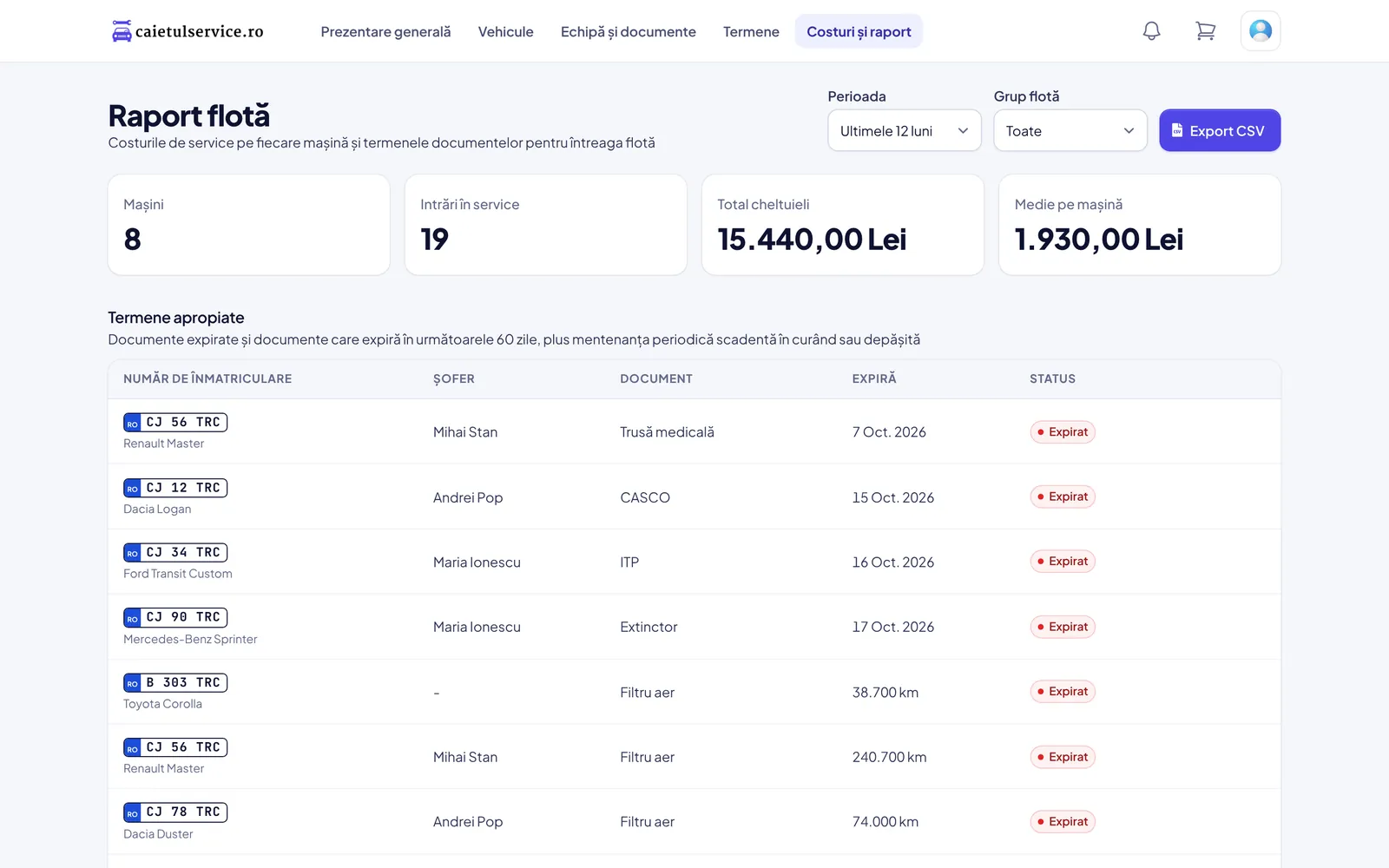Select the Extinctor document cell
This screenshot has width=1389, height=868.
648,627
